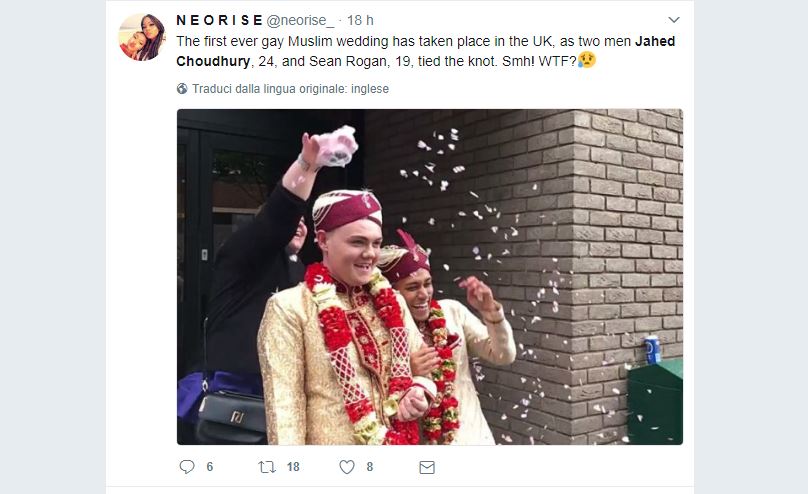Click the like count 8
The height and width of the screenshot is (494, 808).
[370, 467]
